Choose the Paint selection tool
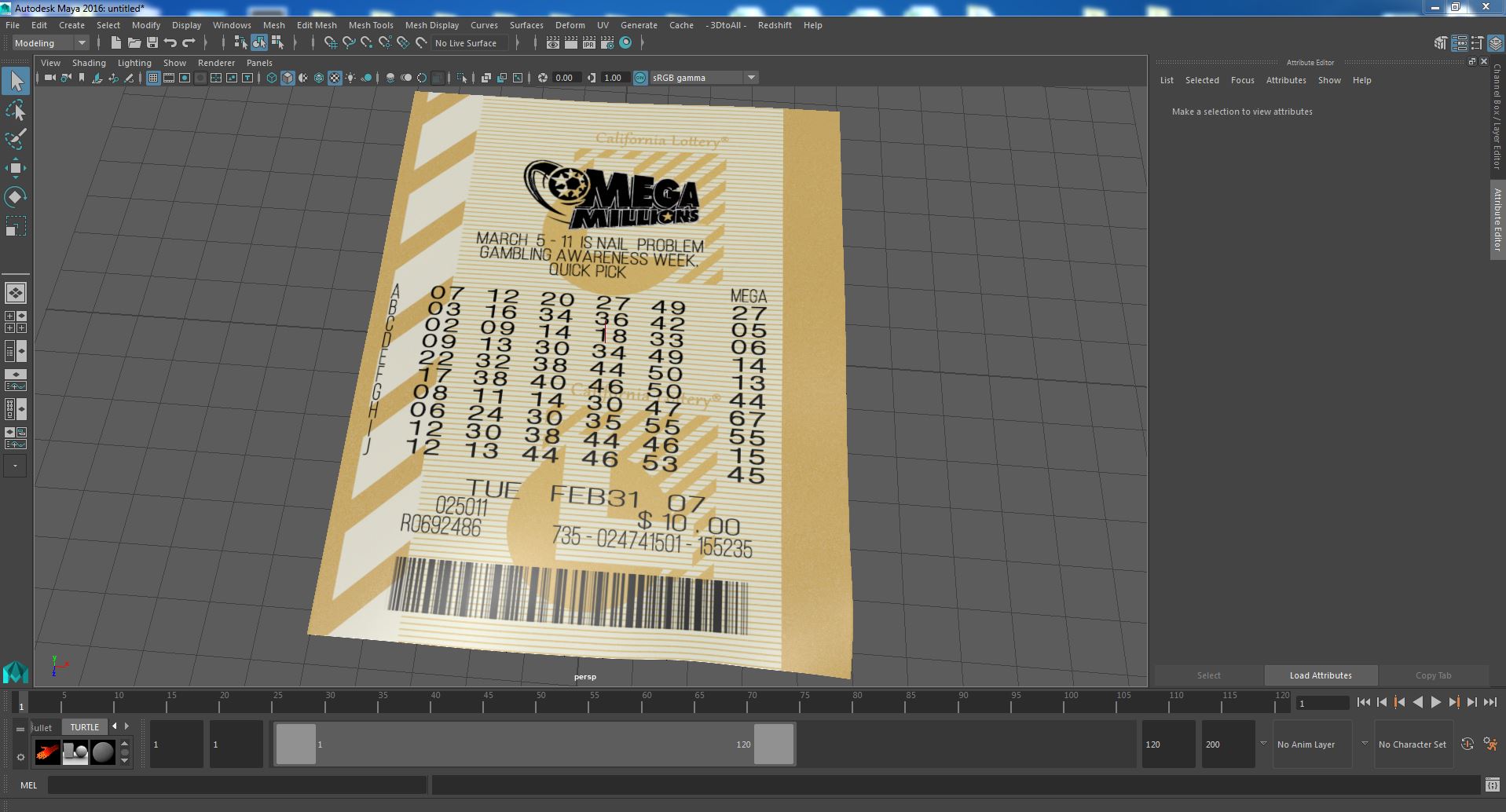The image size is (1506, 812). (16, 139)
